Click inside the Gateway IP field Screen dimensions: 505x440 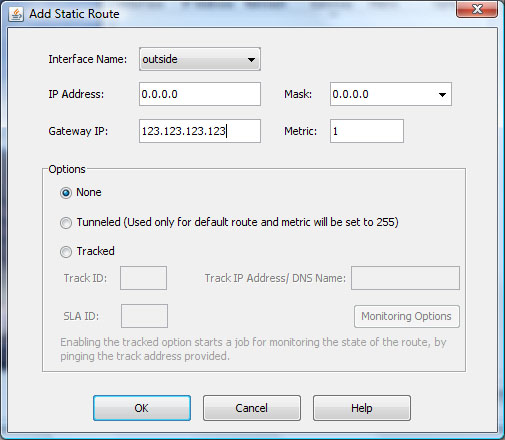pyautogui.click(x=200, y=131)
